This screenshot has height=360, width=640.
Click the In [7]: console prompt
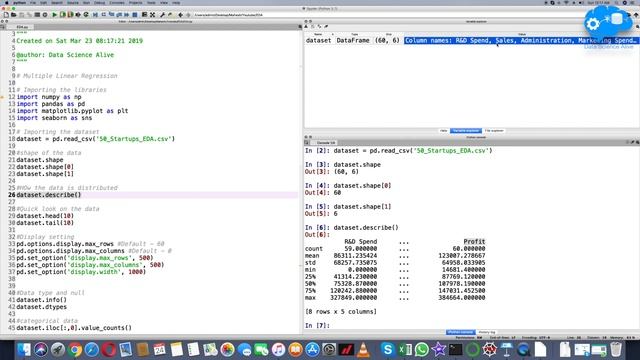click(317, 325)
